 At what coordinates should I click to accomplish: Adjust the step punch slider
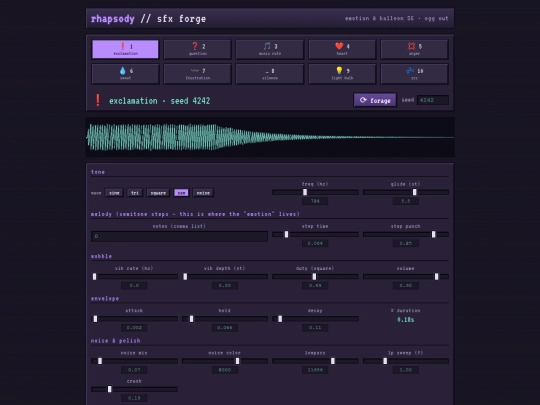pos(406,235)
